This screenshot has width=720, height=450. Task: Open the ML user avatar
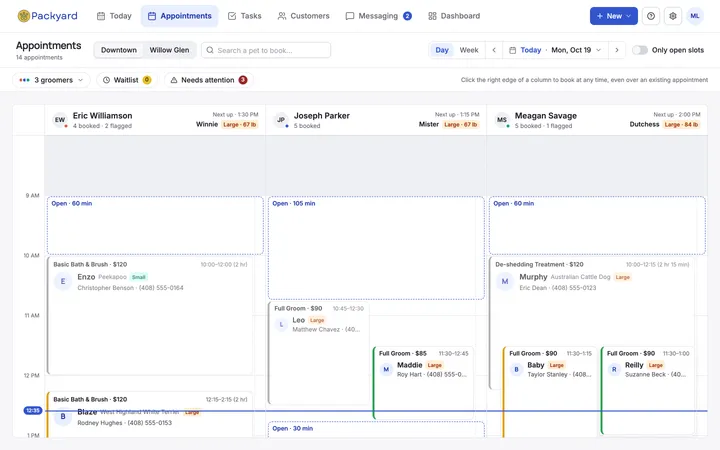[x=695, y=16]
